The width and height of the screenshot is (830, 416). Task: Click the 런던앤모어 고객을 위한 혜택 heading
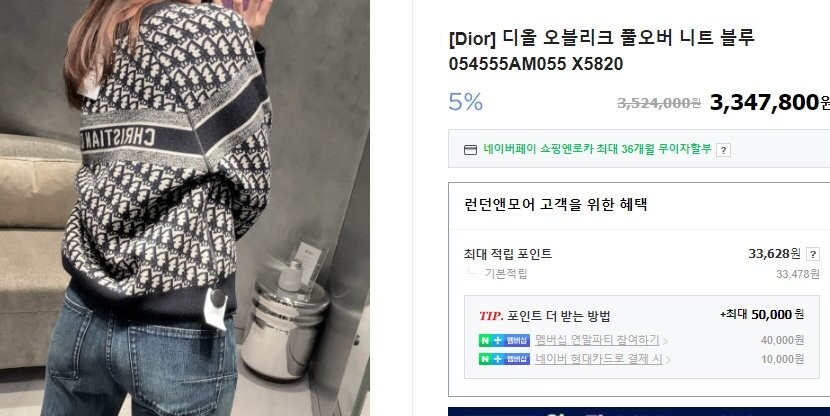click(x=555, y=204)
